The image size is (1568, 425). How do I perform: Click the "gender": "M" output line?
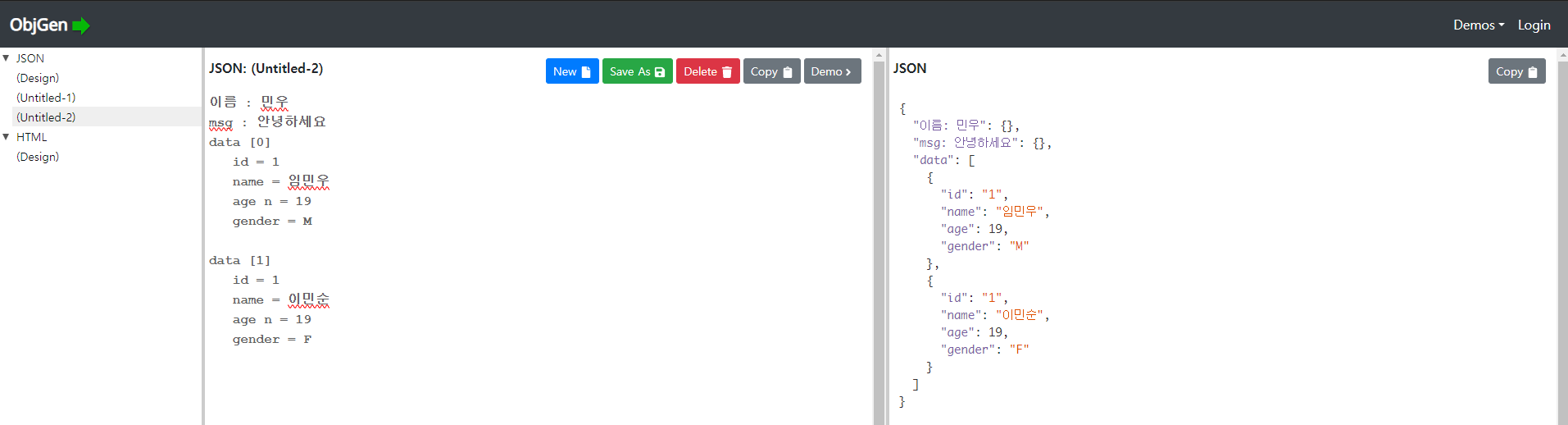(x=984, y=246)
